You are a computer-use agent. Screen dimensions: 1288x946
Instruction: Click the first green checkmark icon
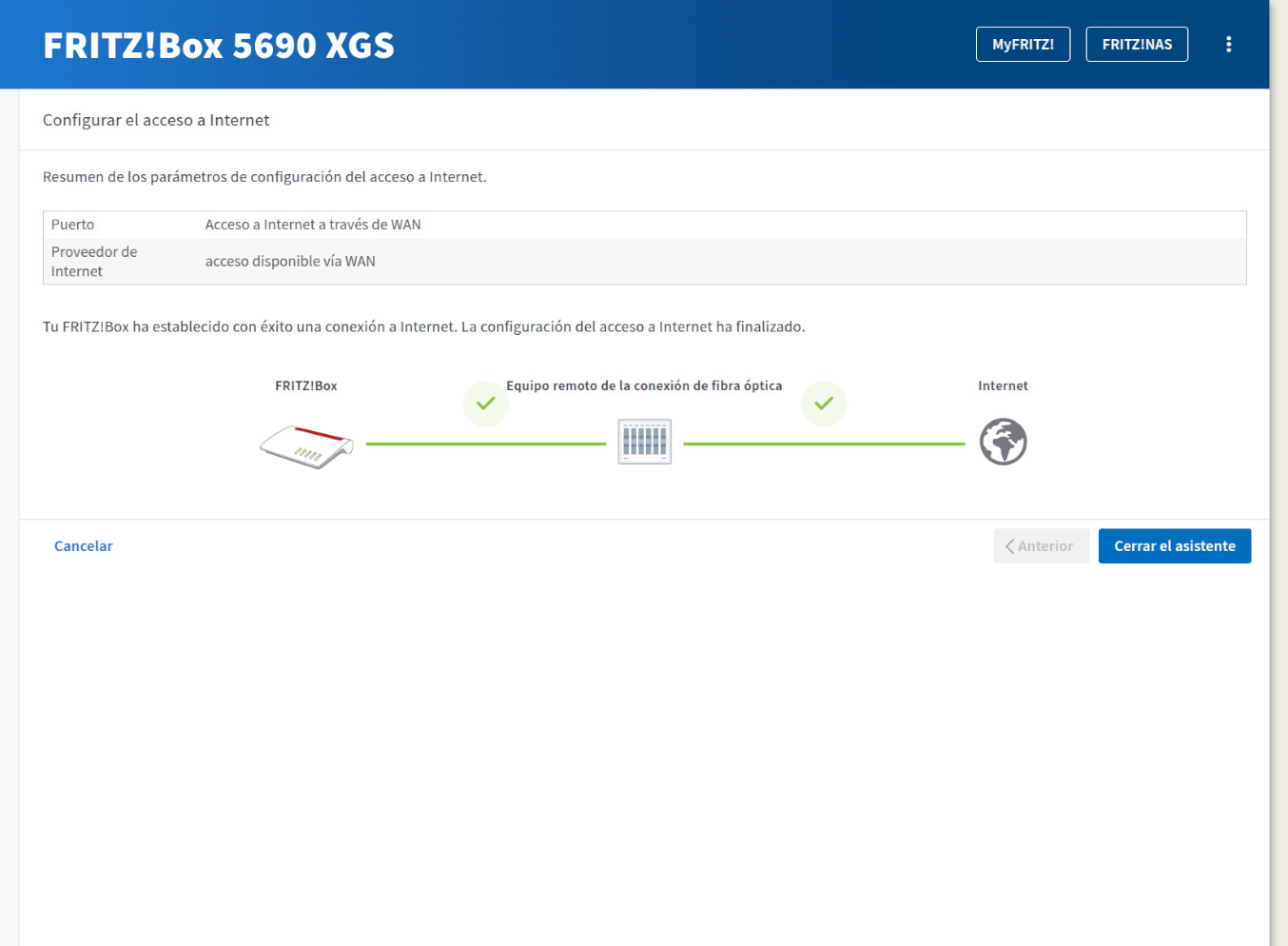485,404
